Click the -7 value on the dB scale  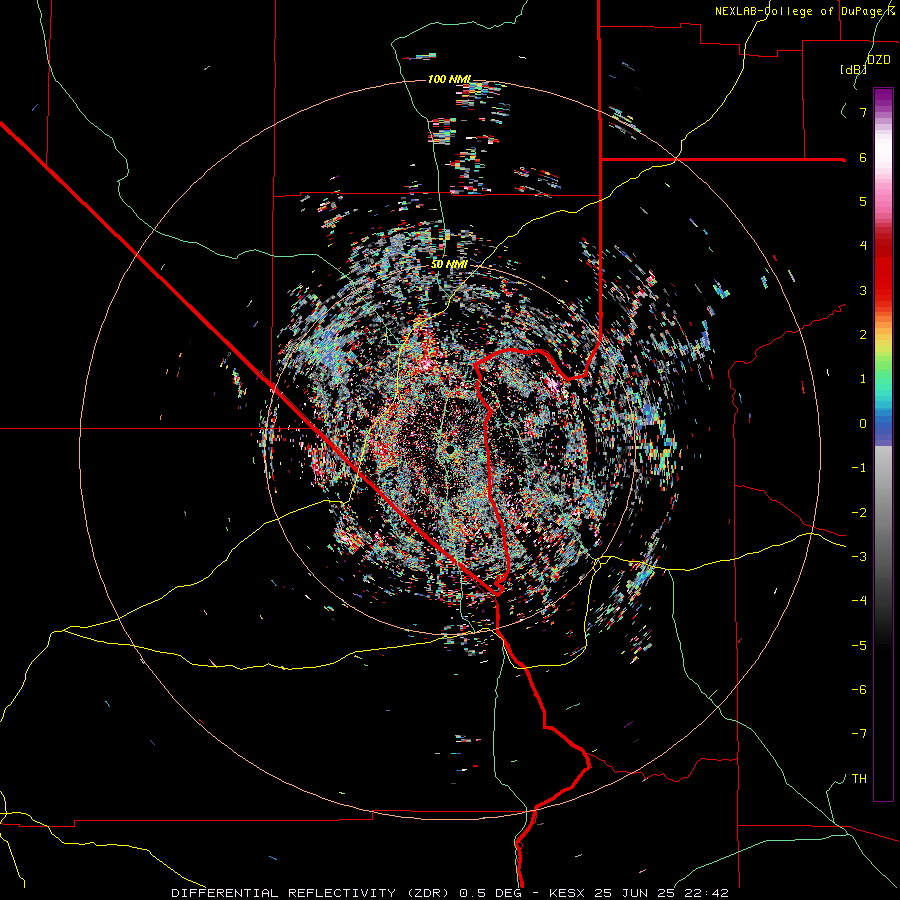[x=859, y=734]
